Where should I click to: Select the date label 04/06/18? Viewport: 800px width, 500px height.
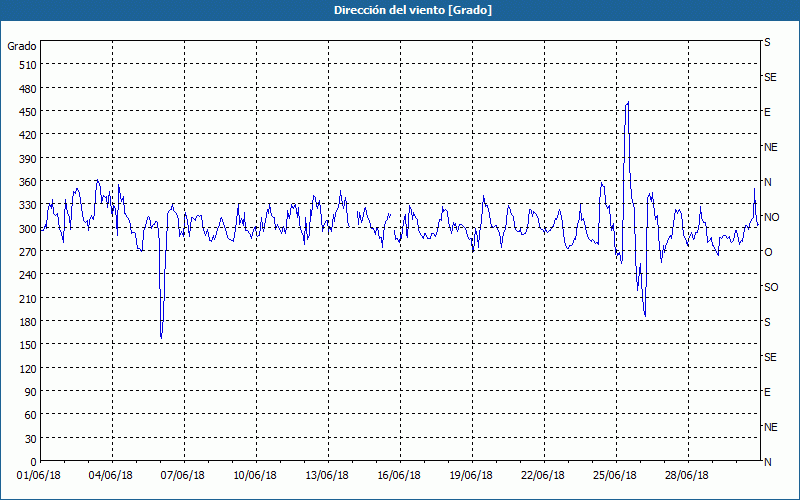[x=111, y=476]
